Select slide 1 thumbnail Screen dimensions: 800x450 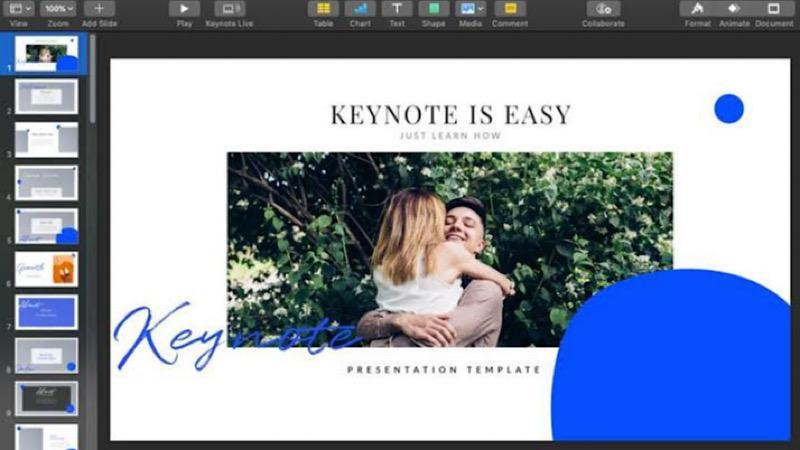coord(46,53)
